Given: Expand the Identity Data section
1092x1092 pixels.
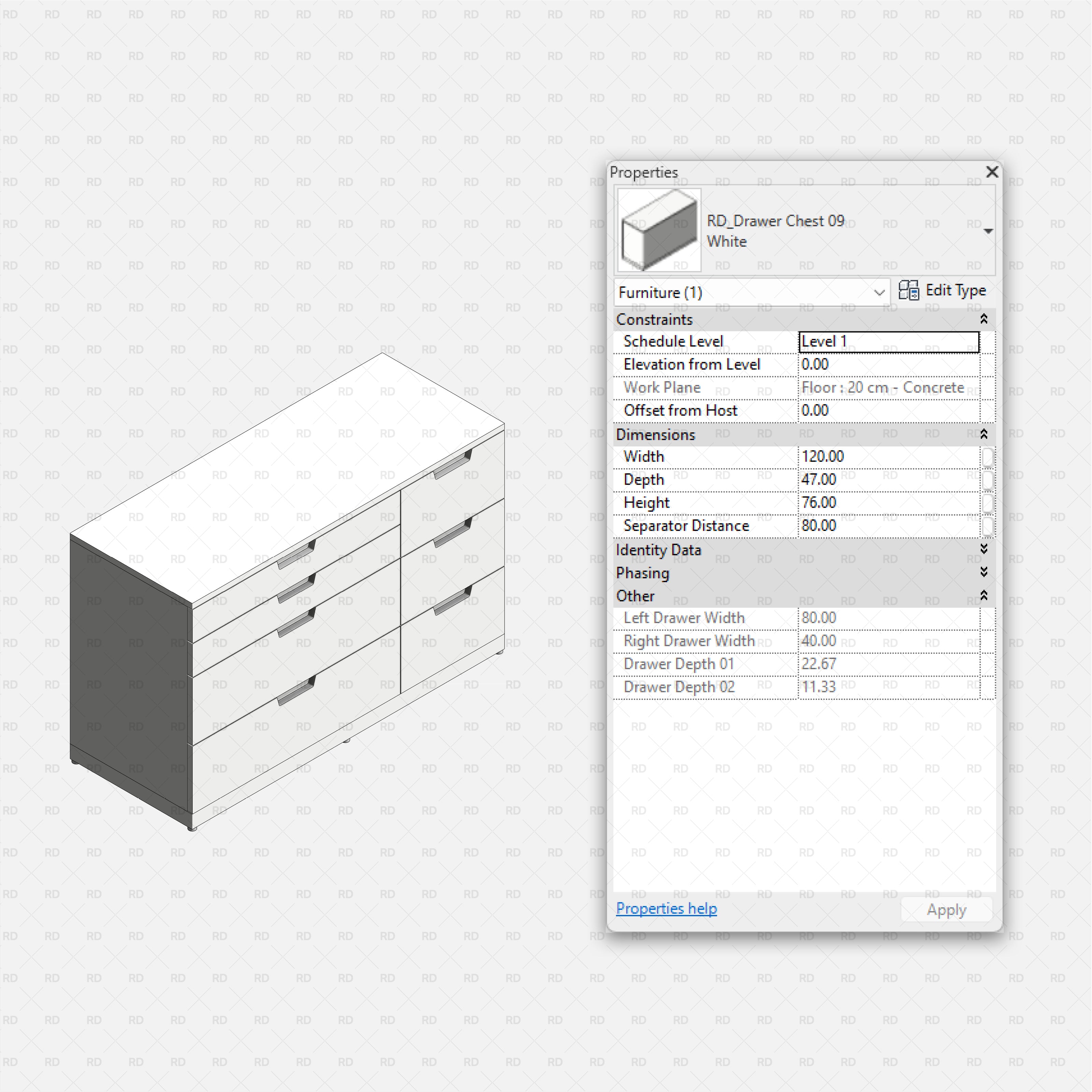Looking at the screenshot, I should pyautogui.click(x=984, y=550).
